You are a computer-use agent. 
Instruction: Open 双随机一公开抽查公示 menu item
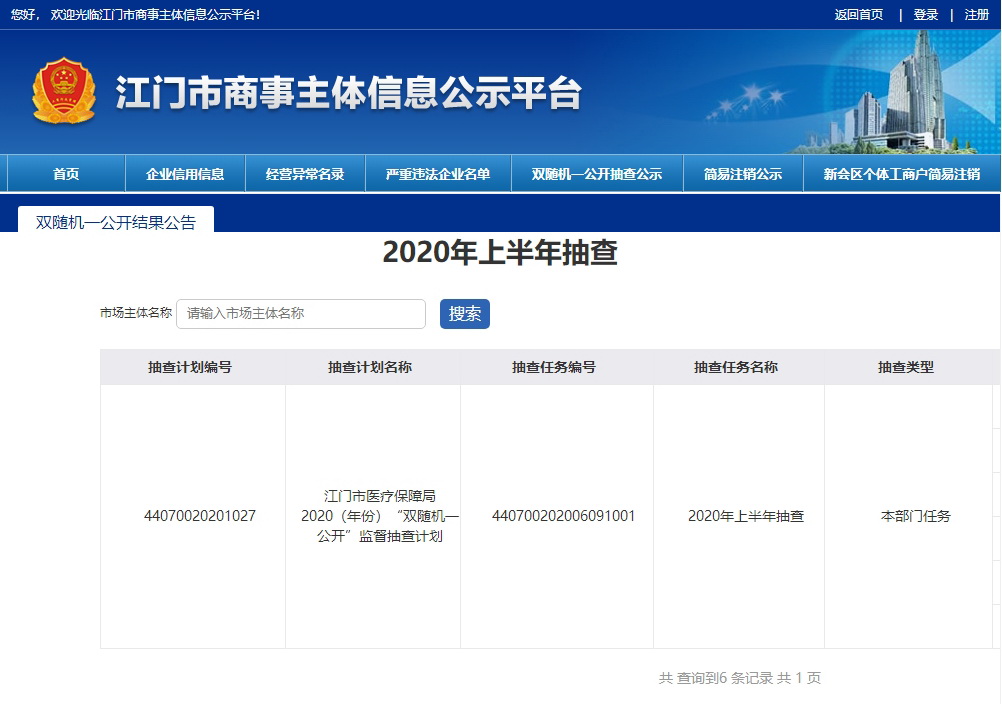(597, 172)
